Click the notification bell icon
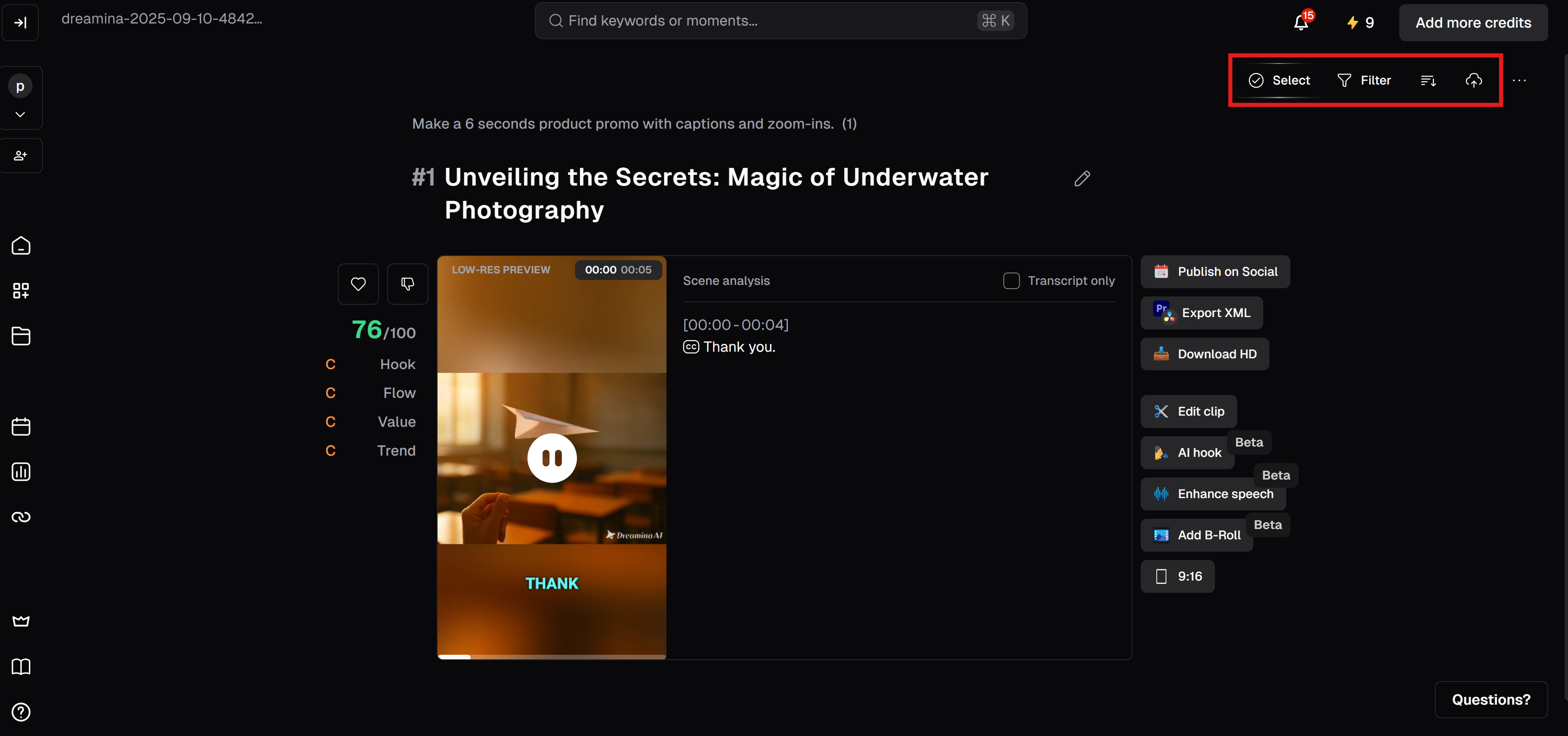Viewport: 1568px width, 736px height. click(1300, 23)
